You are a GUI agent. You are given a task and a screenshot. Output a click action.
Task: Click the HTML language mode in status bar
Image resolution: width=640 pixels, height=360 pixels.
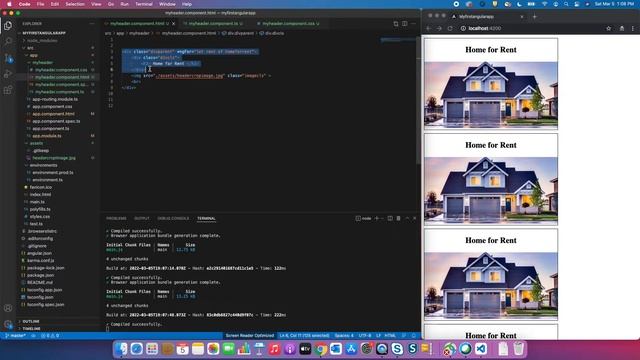click(390, 336)
